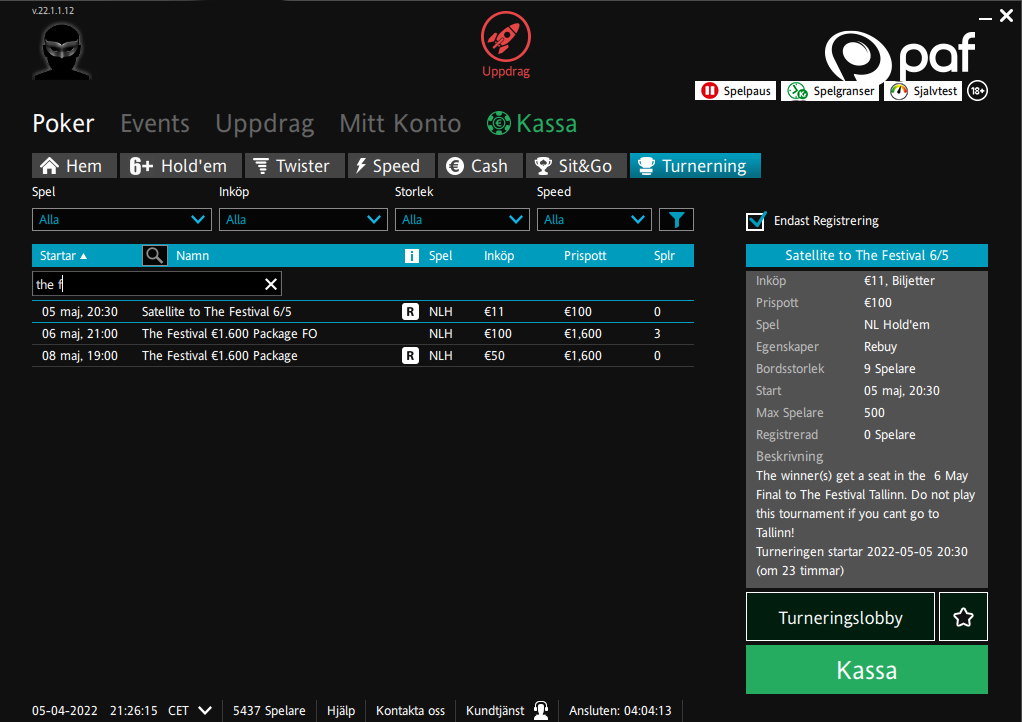Image resolution: width=1022 pixels, height=722 pixels.
Task: View the 18+ age restriction badge
Action: click(x=977, y=91)
